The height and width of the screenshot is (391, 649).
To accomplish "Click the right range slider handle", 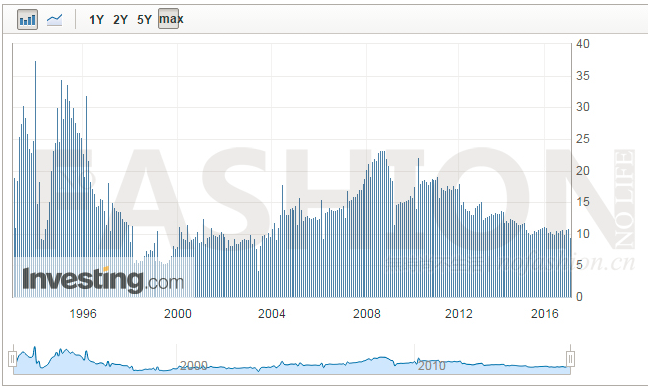I will (x=570, y=359).
